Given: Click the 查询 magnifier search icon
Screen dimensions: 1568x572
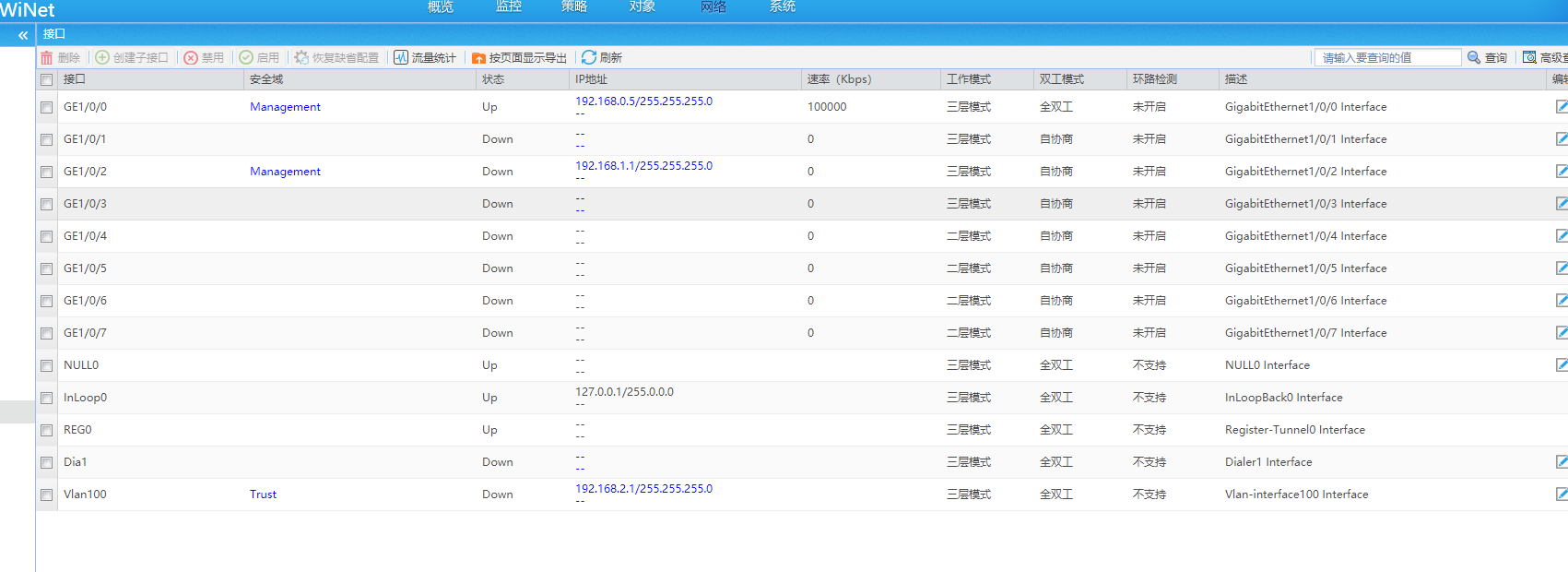Looking at the screenshot, I should pos(1474,57).
